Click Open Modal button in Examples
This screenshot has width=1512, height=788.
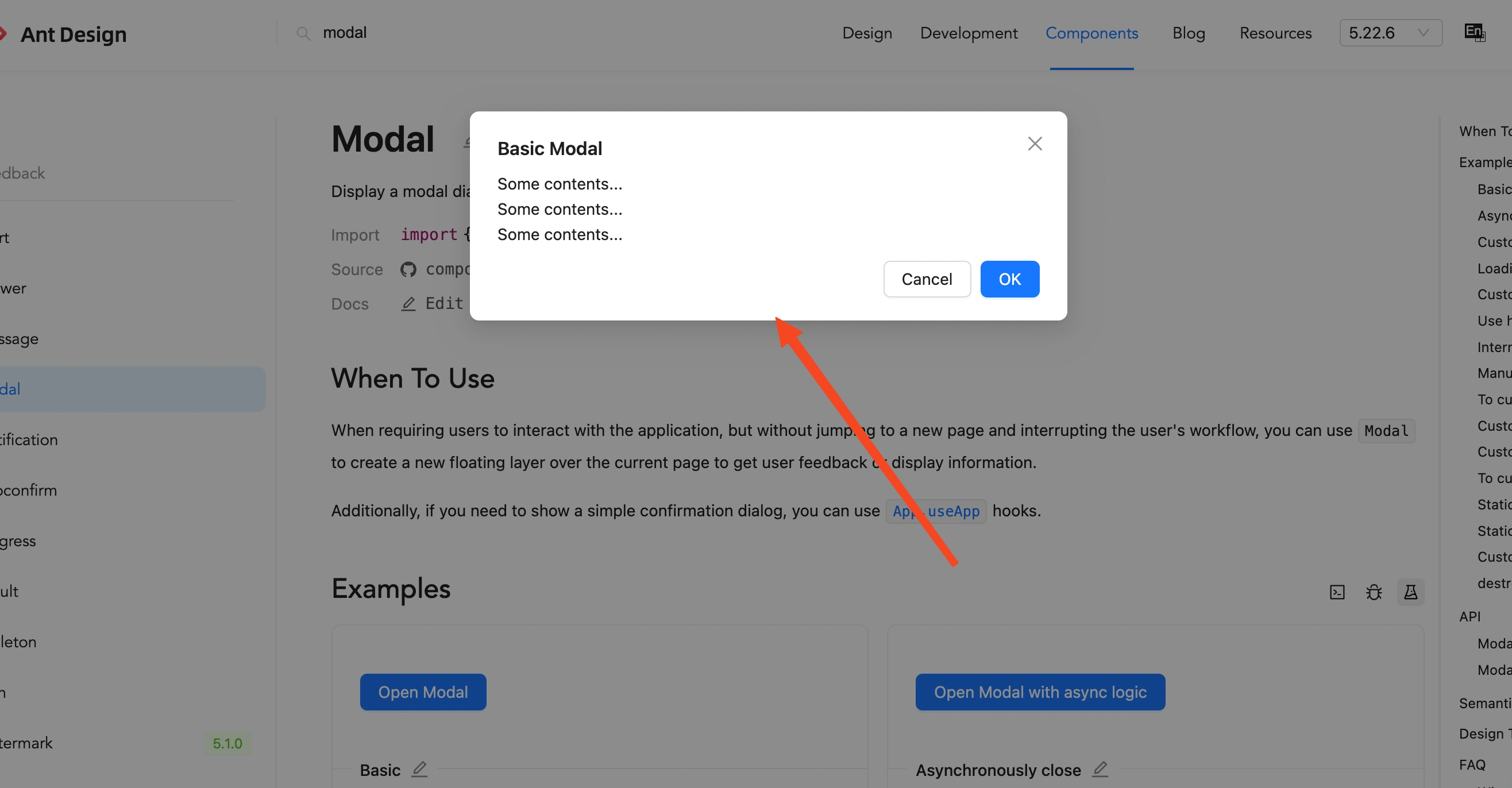point(422,691)
